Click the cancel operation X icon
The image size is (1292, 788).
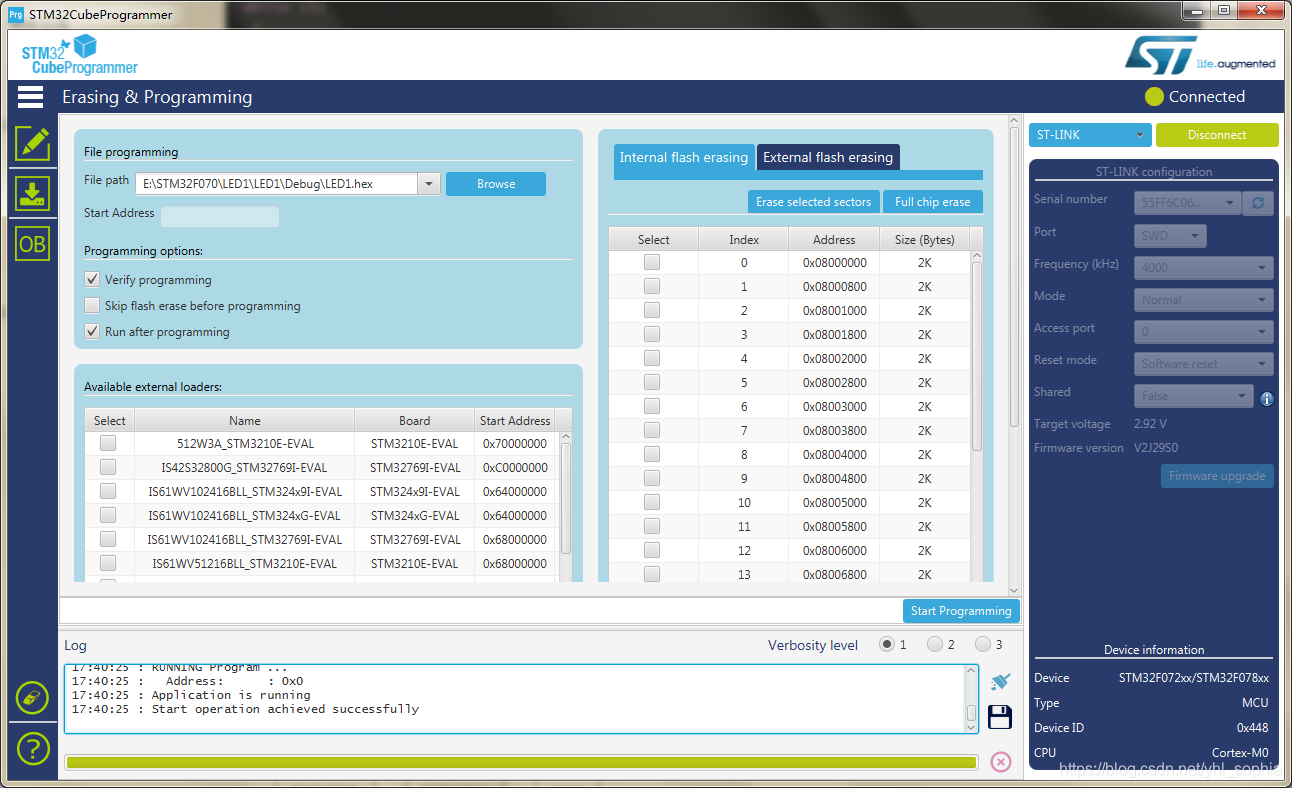pyautogui.click(x=1001, y=762)
